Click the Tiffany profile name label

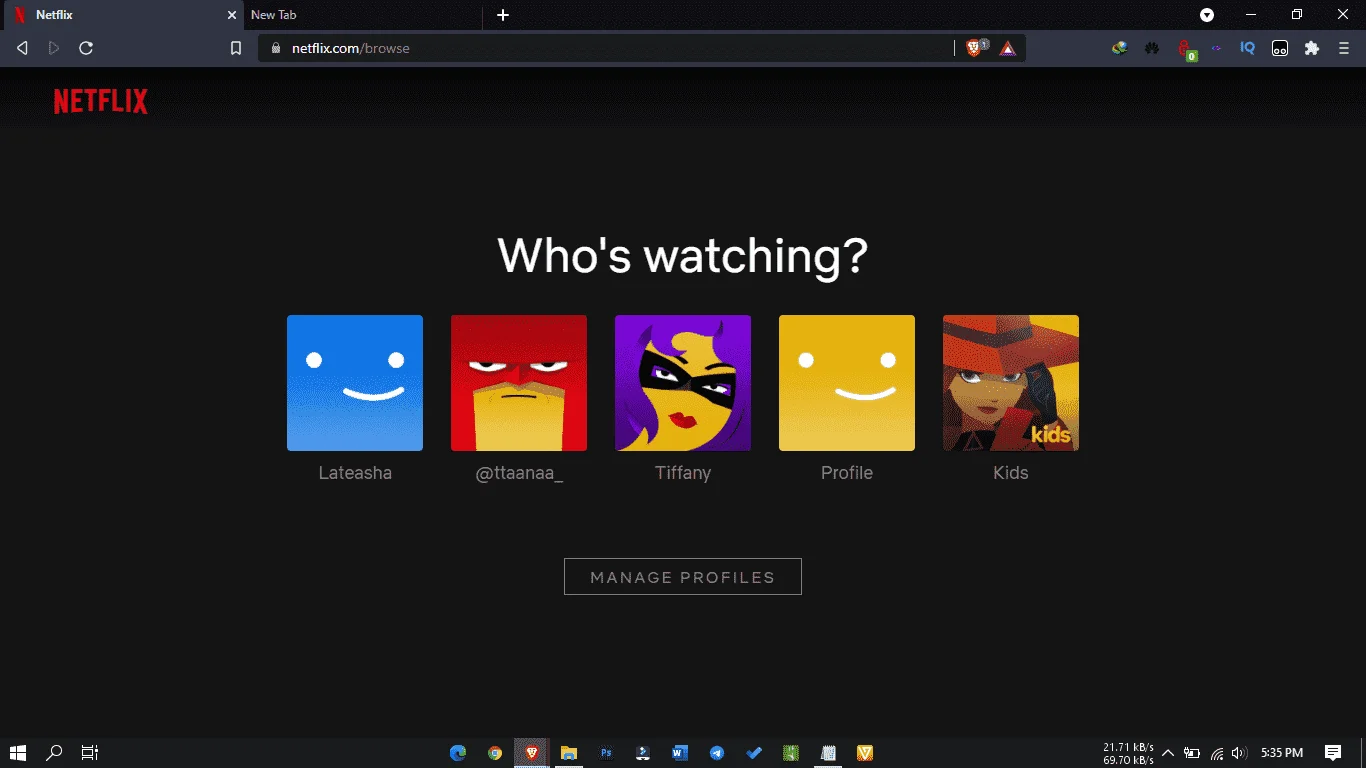[683, 473]
